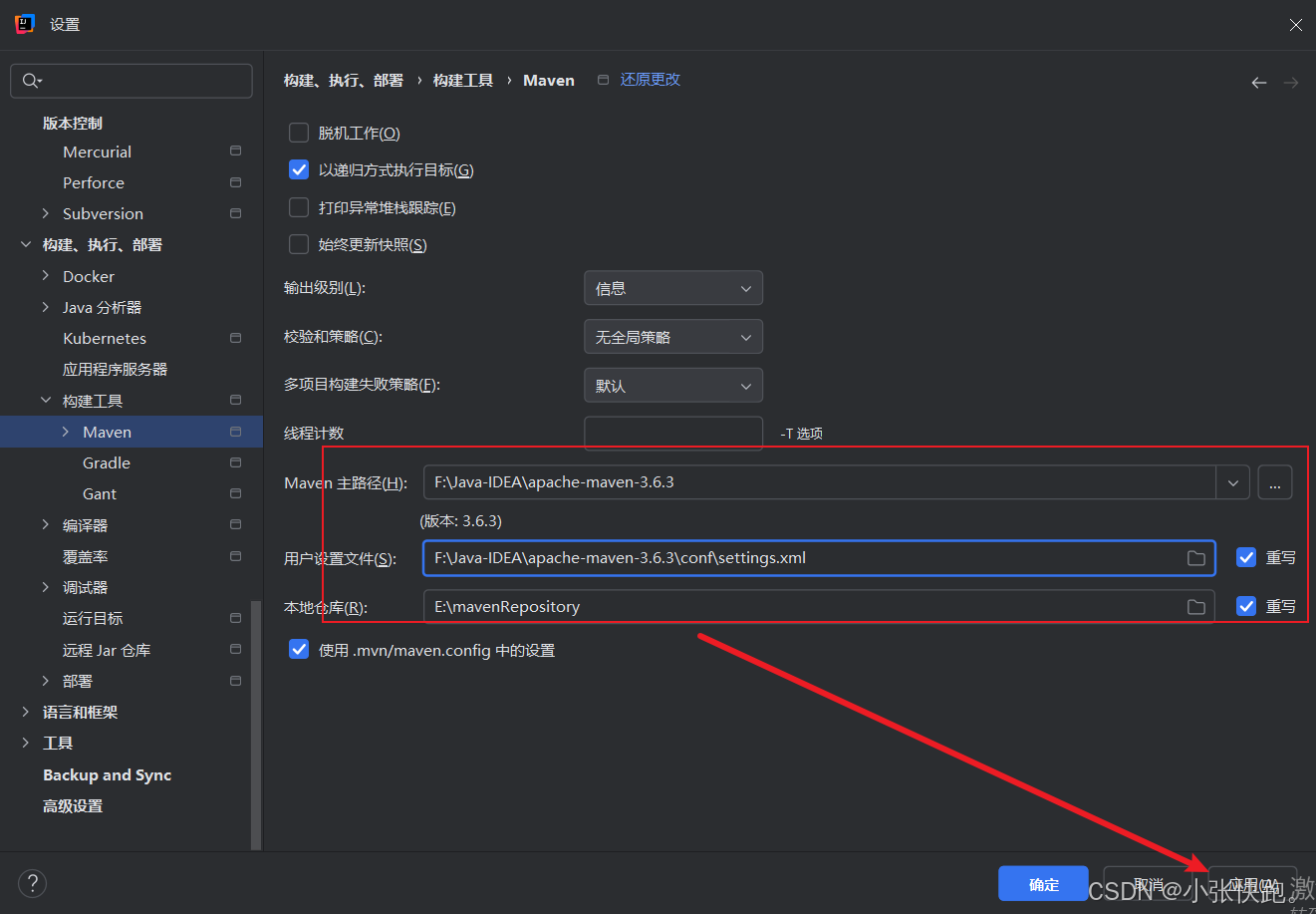Expand the 调试器 node

[x=46, y=587]
